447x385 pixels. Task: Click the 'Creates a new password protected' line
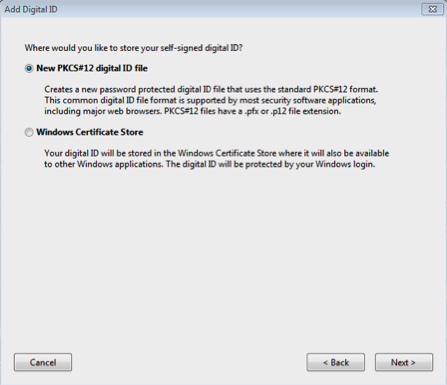(x=211, y=90)
